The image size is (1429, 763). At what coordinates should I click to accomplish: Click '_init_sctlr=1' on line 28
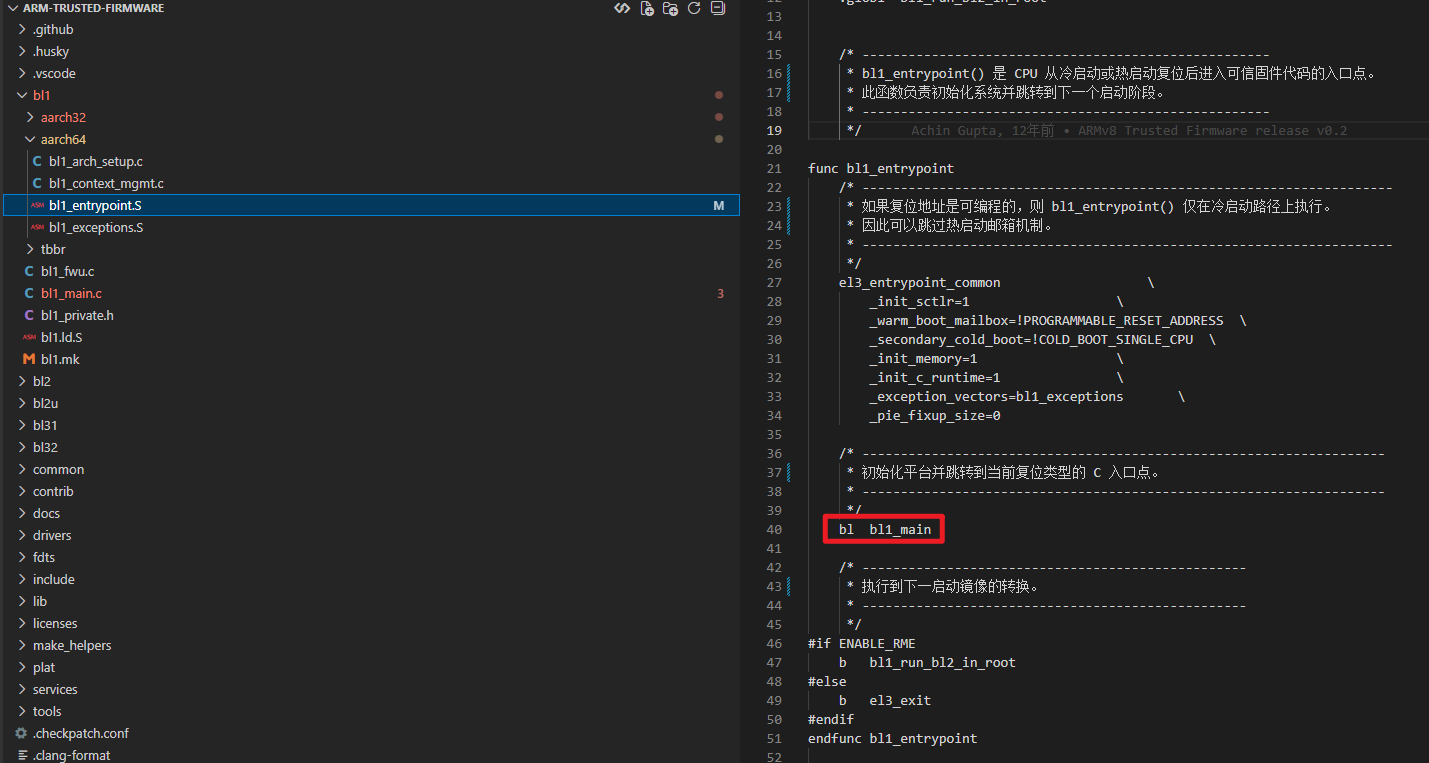(920, 302)
